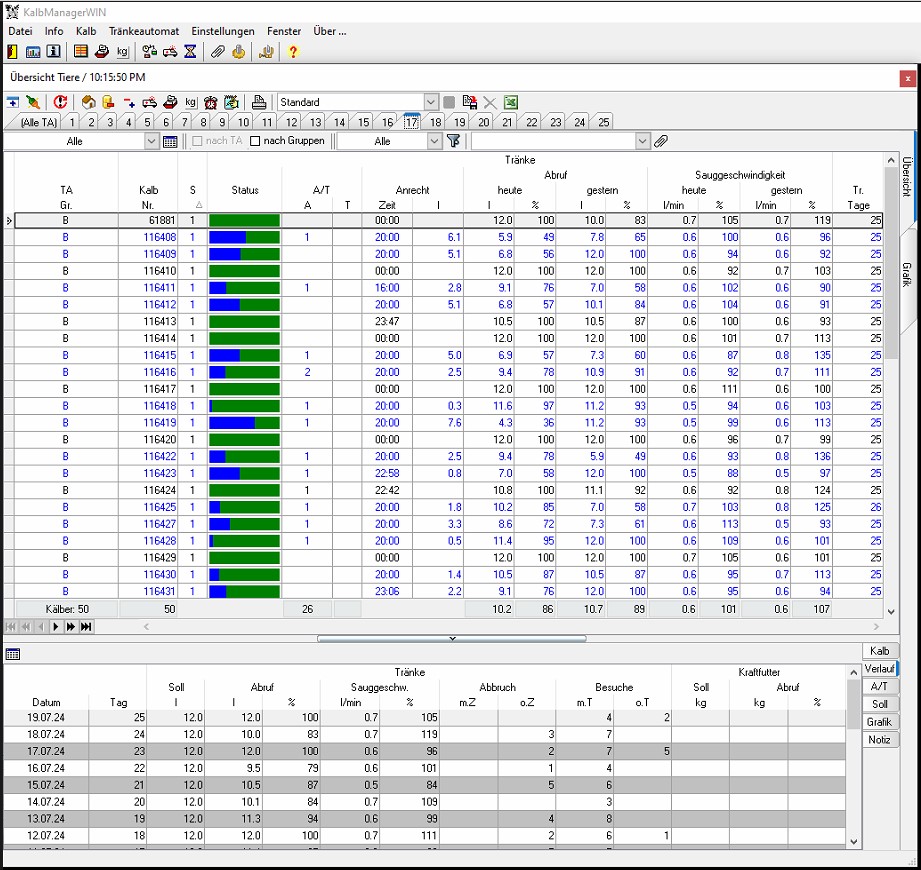Click the yellow question mark help icon
This screenshot has height=870, width=921.
[293, 52]
